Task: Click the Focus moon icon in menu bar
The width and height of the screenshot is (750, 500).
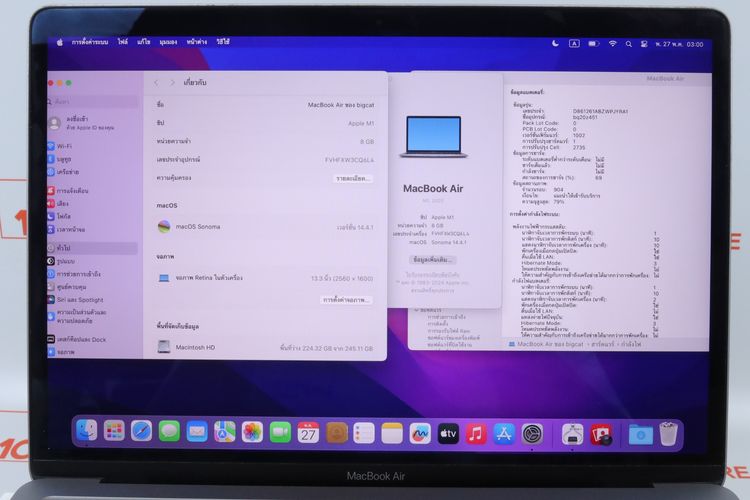Action: [555, 44]
